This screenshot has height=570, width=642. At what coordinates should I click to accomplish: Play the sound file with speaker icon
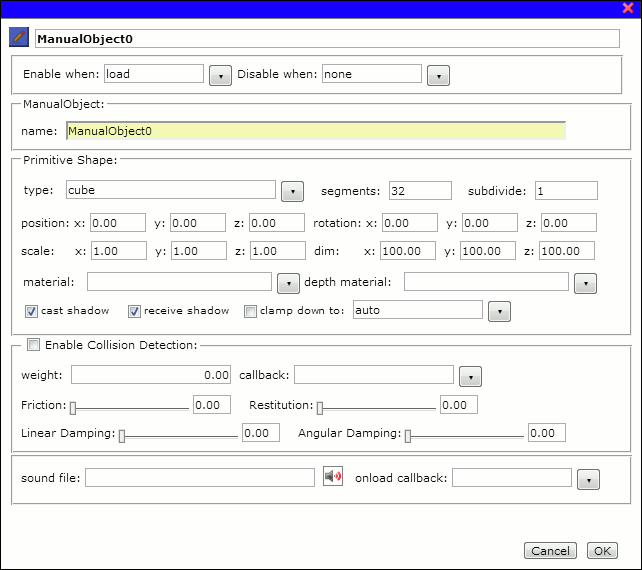click(x=333, y=476)
